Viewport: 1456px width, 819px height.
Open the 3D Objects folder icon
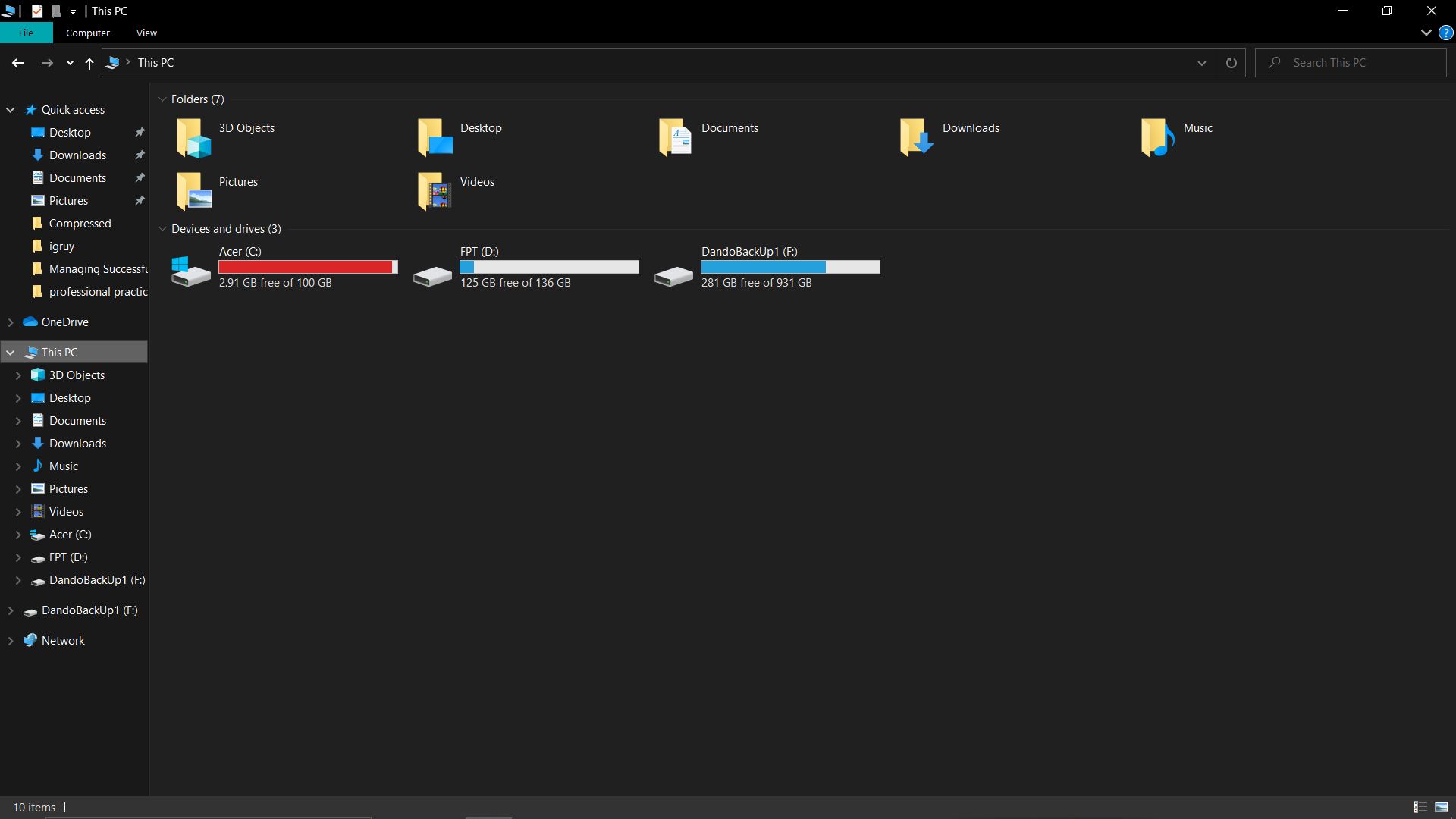tap(193, 138)
